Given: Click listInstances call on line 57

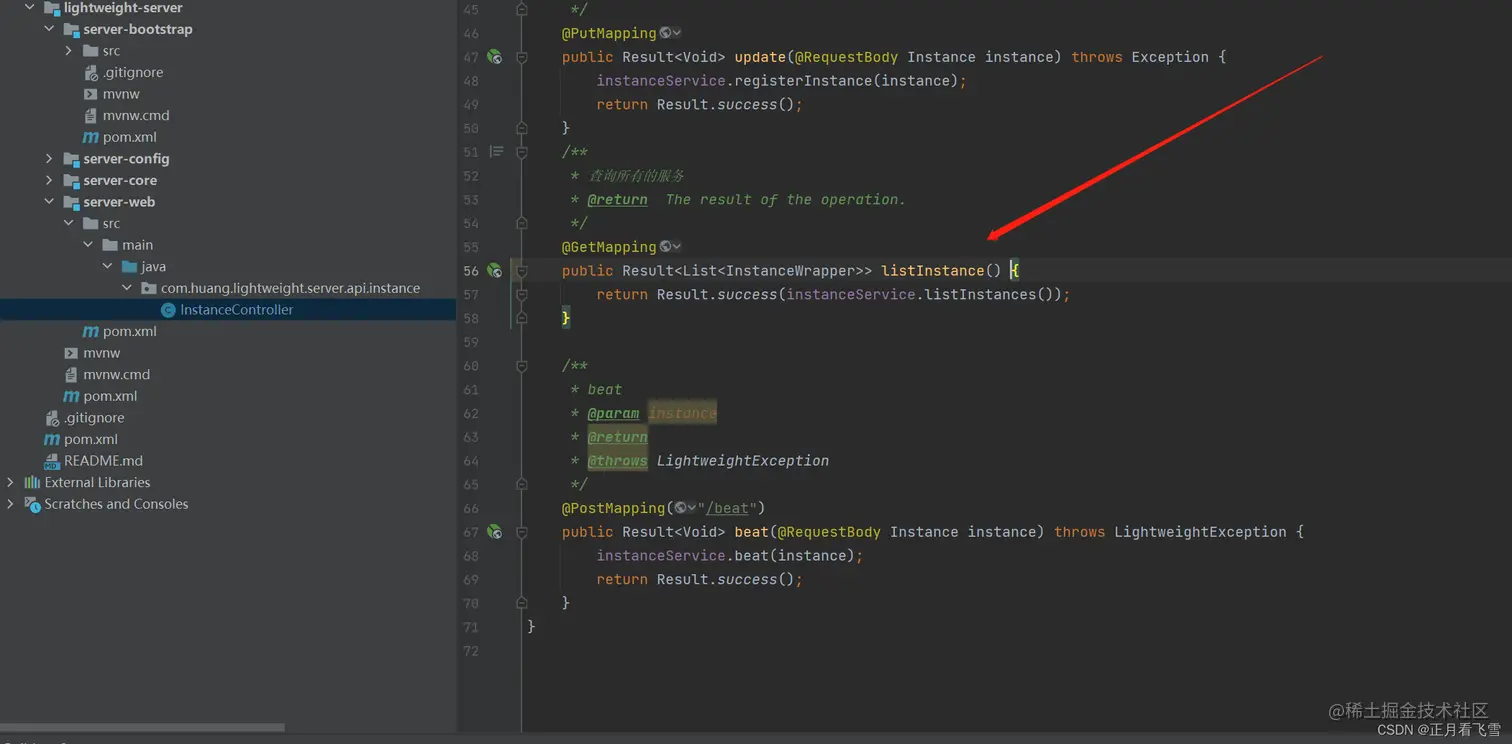Looking at the screenshot, I should pos(980,295).
